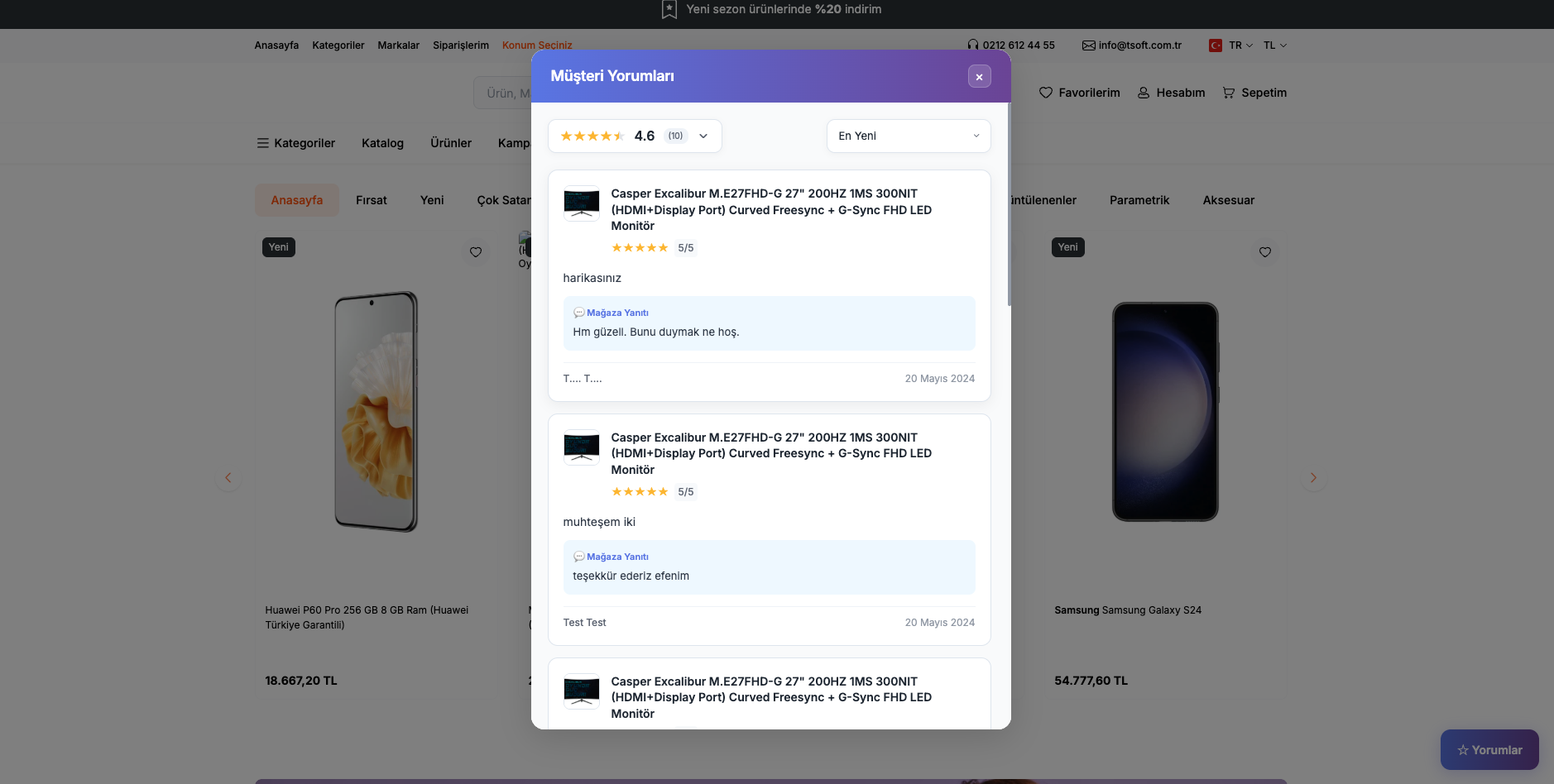
Task: Click info@tsoft.com.tr email link
Action: (1140, 45)
